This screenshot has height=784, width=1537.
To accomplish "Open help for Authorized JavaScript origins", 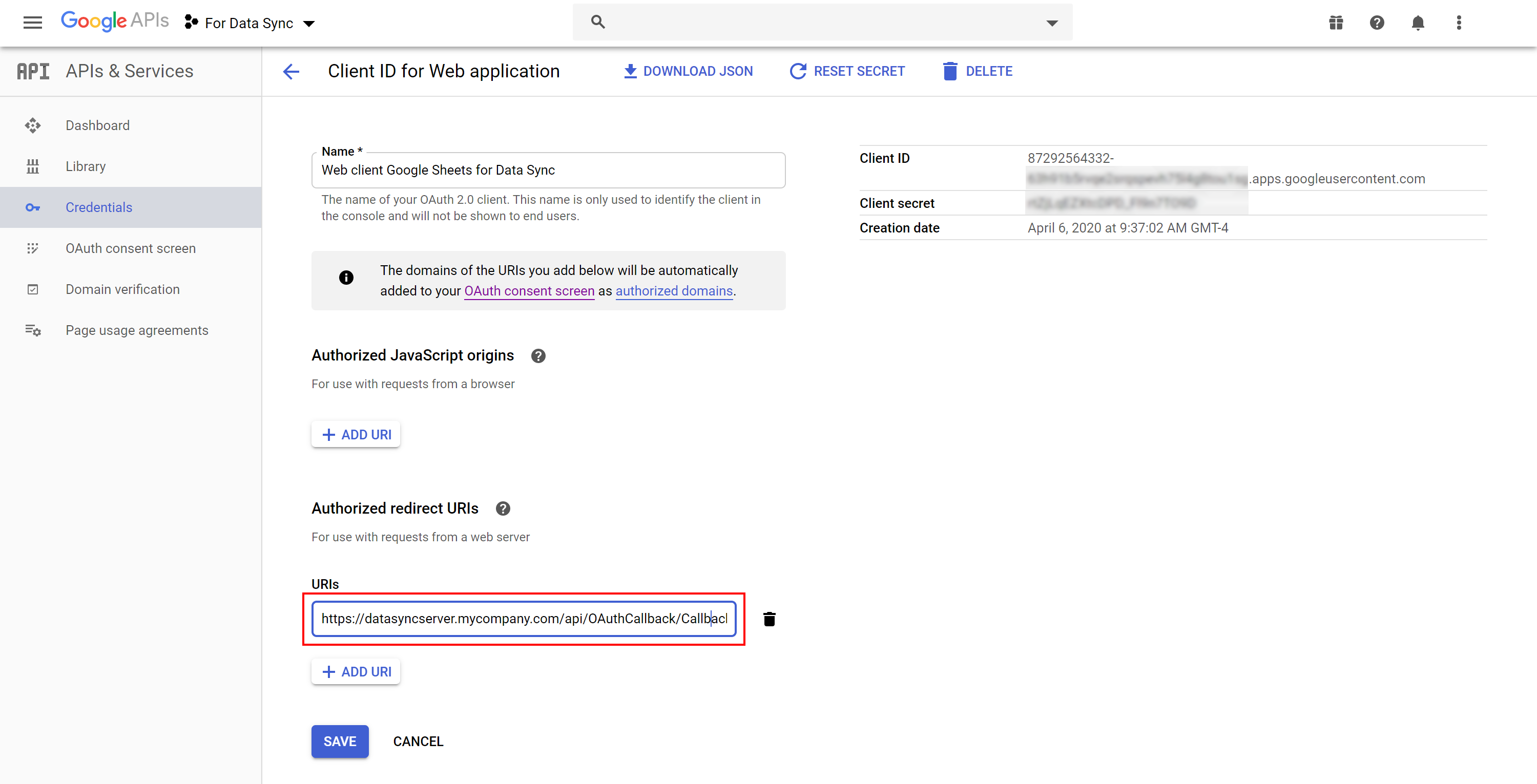I will [538, 356].
